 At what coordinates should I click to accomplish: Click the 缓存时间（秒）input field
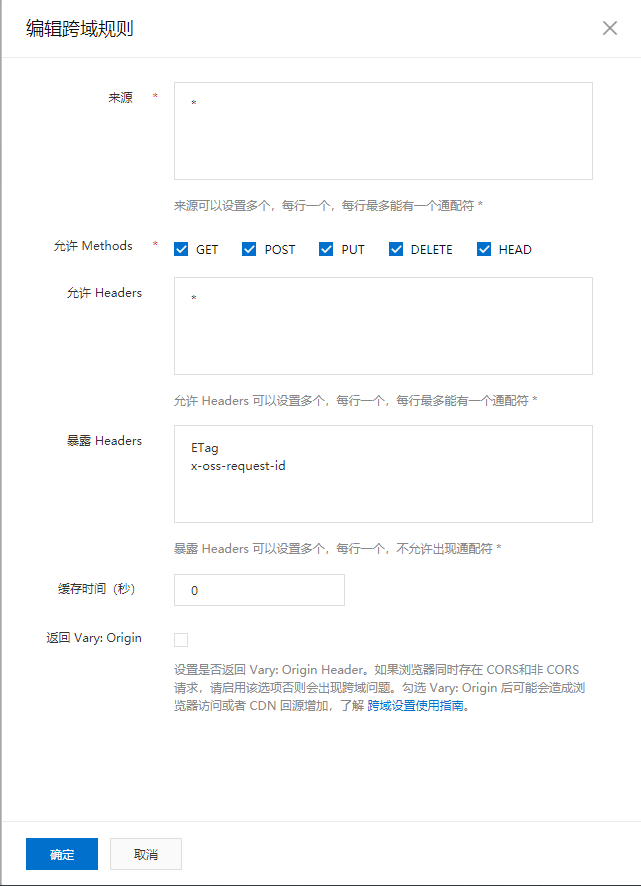coord(259,590)
